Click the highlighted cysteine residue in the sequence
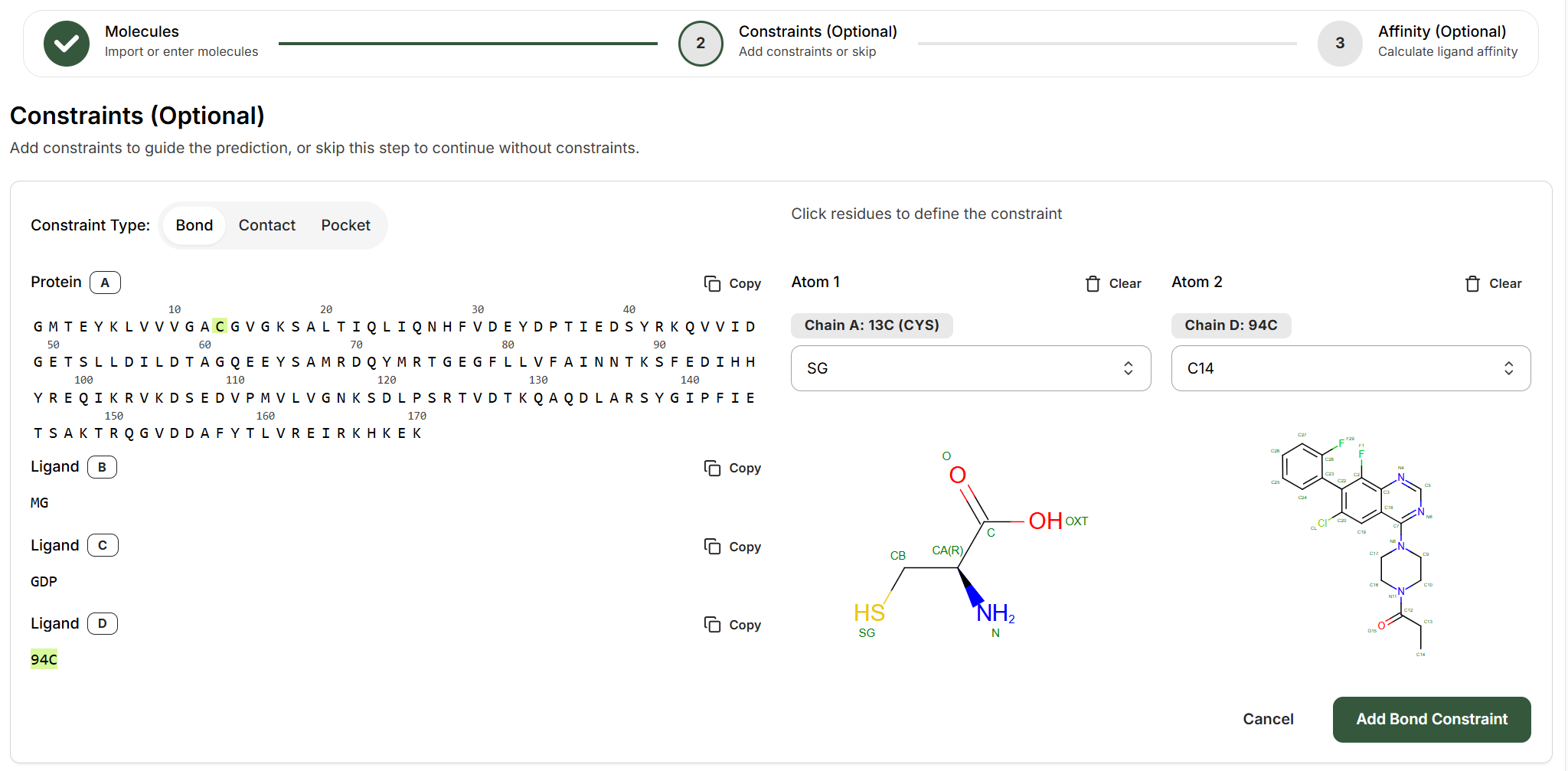Screen dimensions: 1568x771 tap(219, 325)
